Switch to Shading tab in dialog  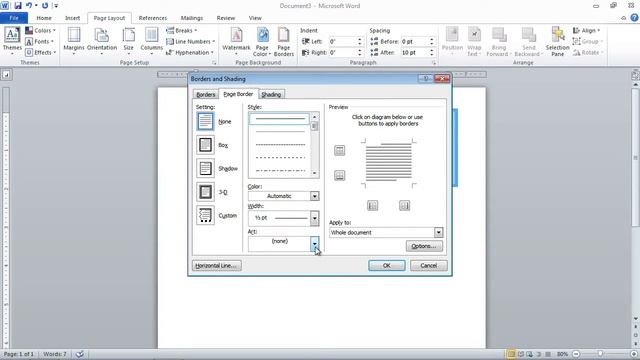pyautogui.click(x=271, y=94)
